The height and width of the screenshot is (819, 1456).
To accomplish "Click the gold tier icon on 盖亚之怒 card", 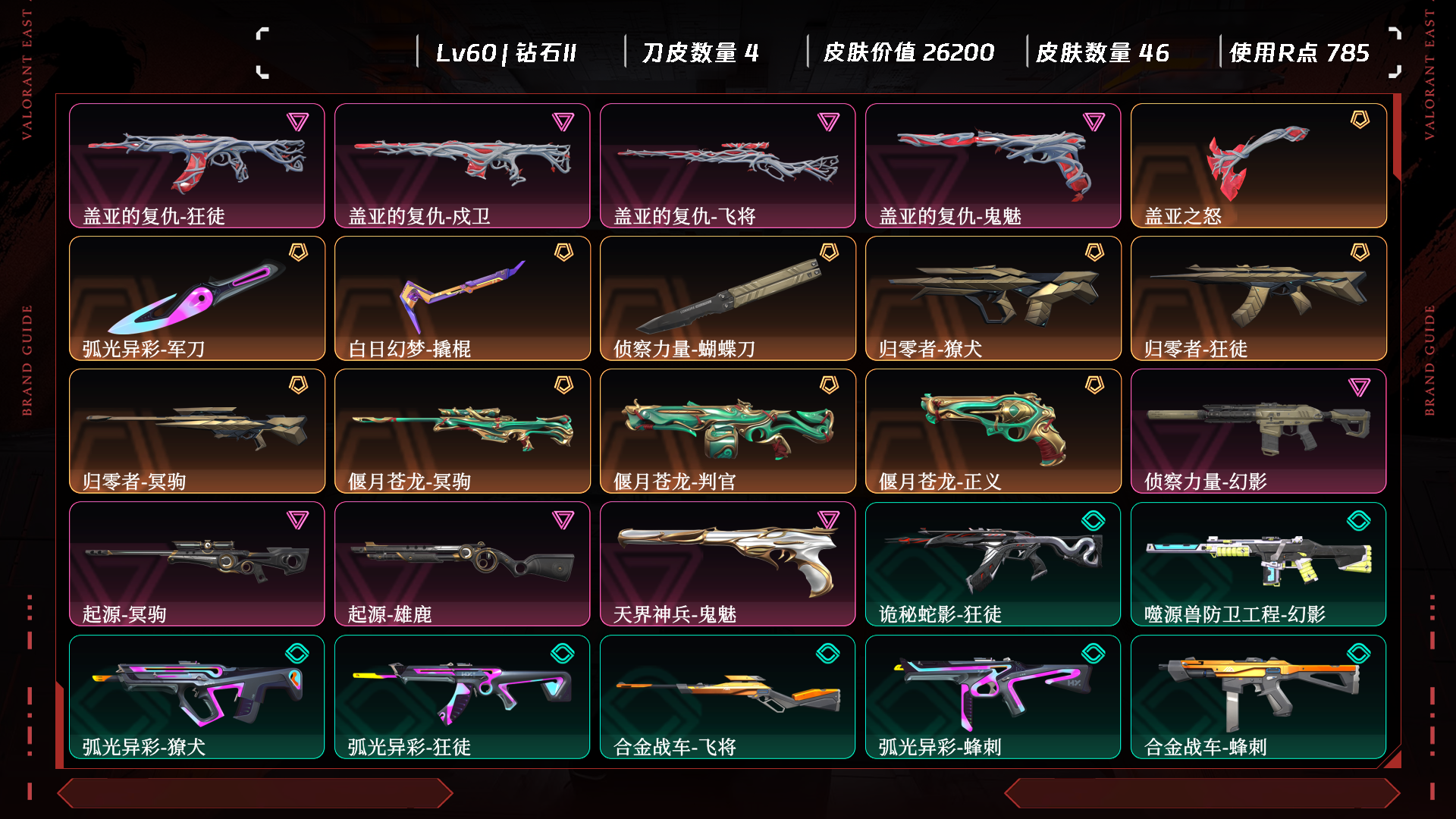I will 1360,120.
